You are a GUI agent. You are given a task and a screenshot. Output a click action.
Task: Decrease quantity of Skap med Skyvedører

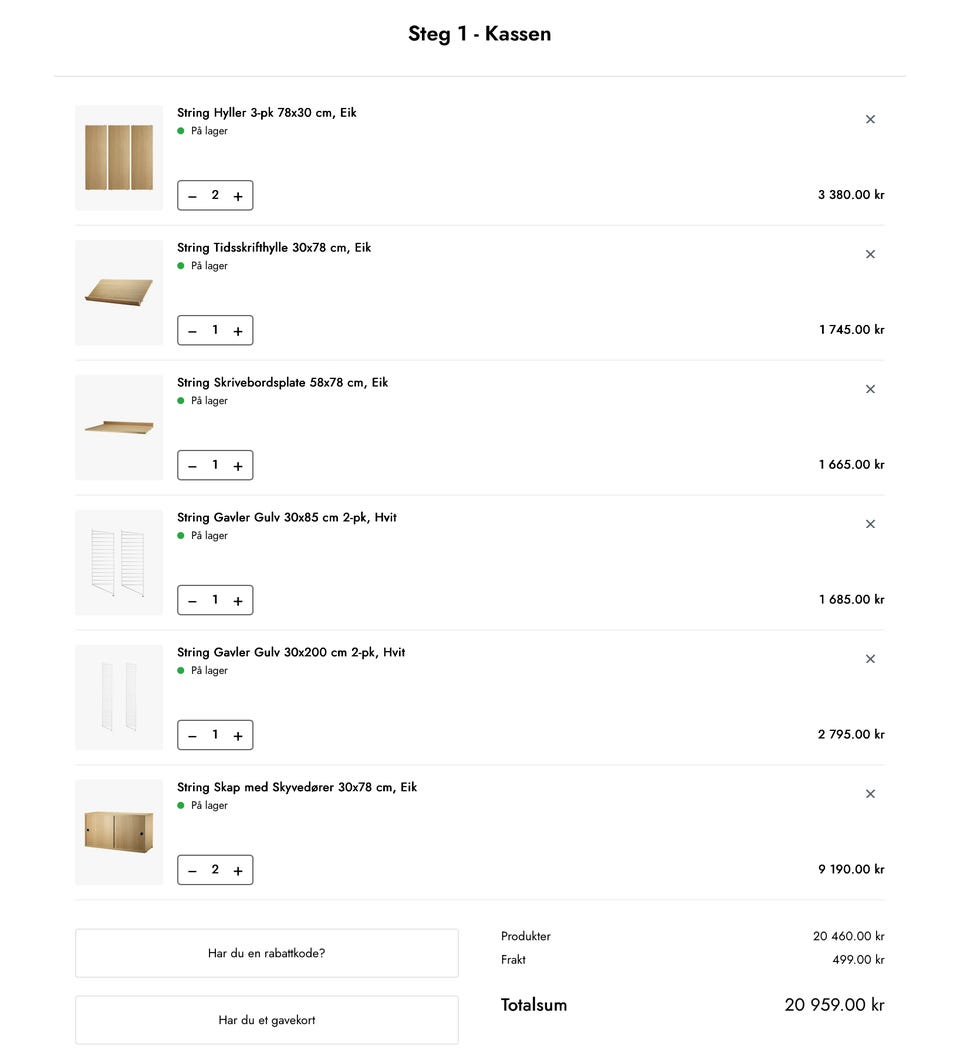192,870
